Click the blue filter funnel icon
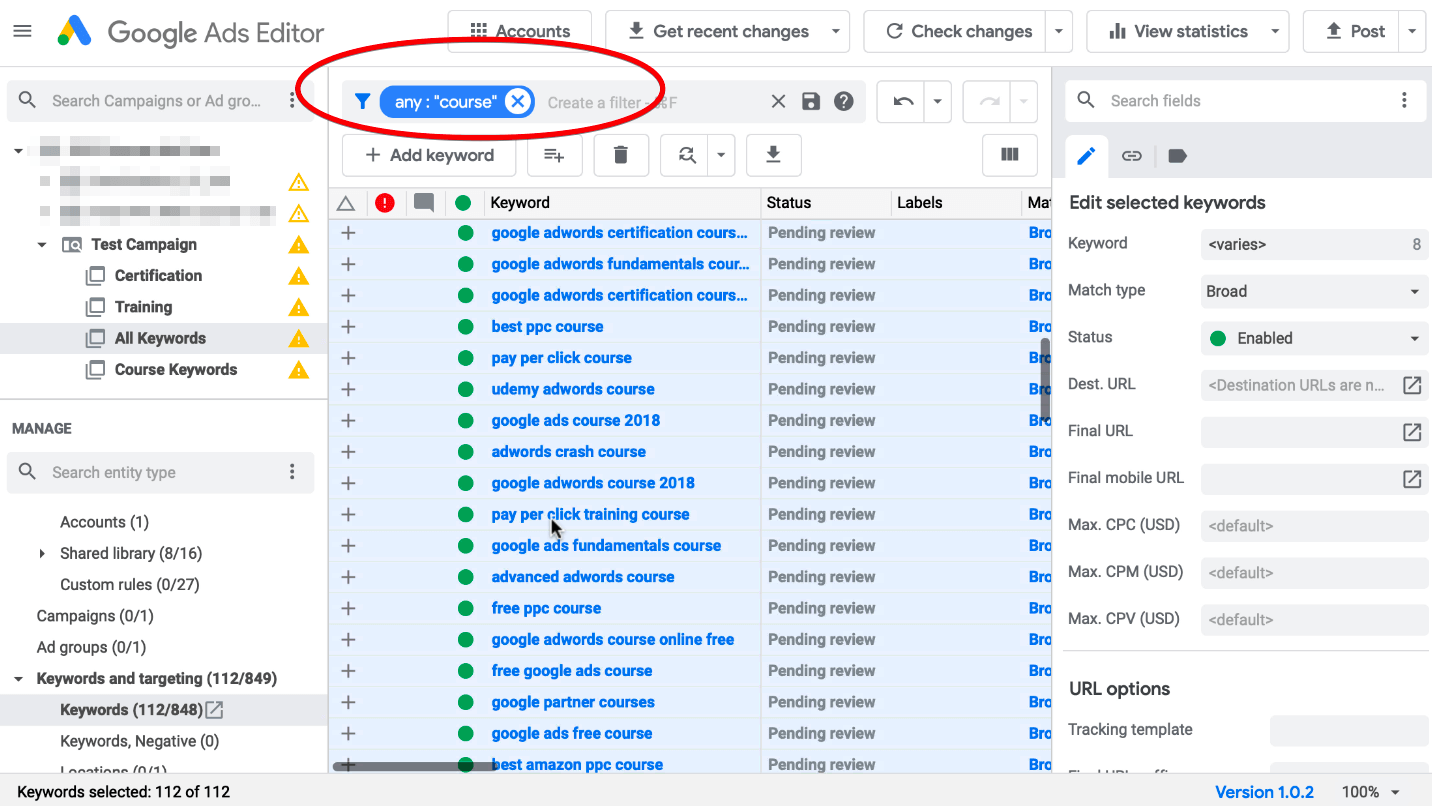This screenshot has width=1432, height=806. 363,101
